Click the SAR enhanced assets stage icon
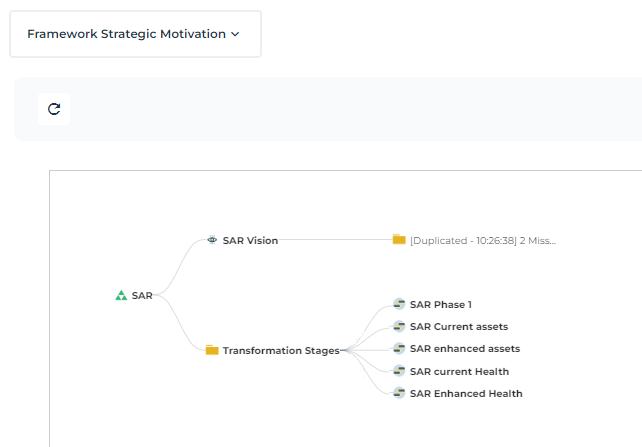This screenshot has height=447, width=642. (x=399, y=348)
